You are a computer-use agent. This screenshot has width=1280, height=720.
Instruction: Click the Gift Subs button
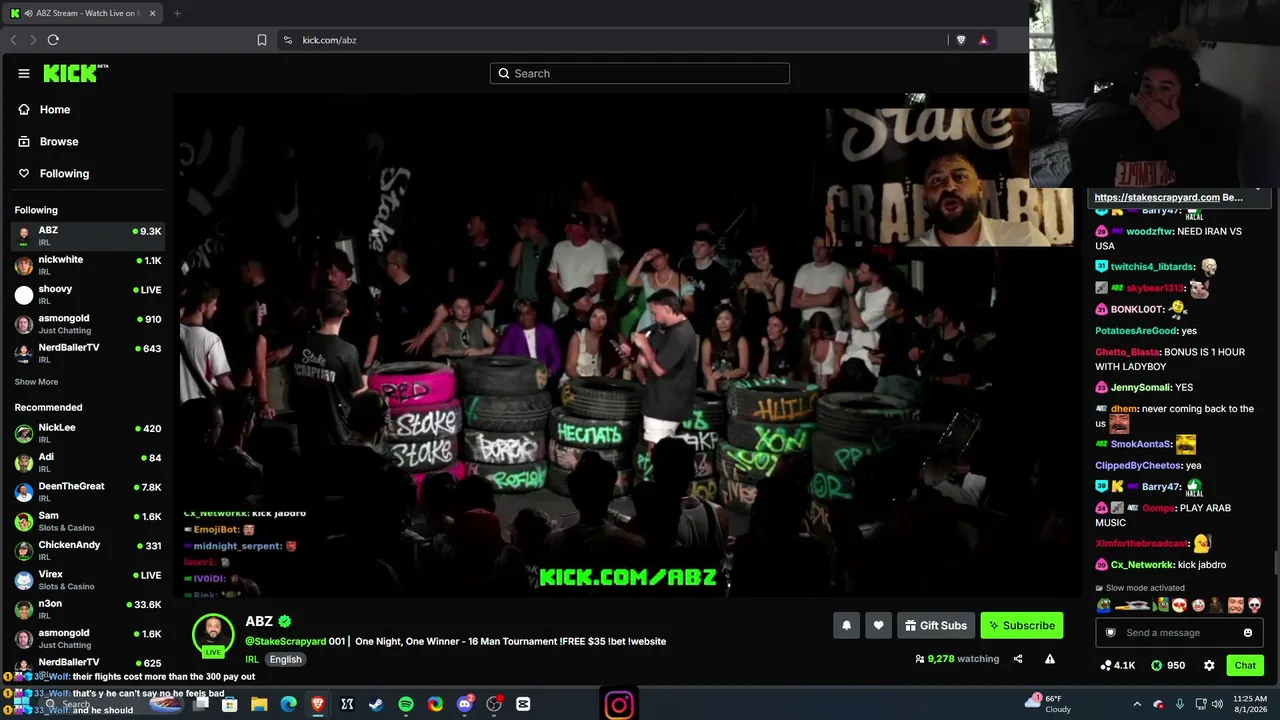click(x=936, y=626)
